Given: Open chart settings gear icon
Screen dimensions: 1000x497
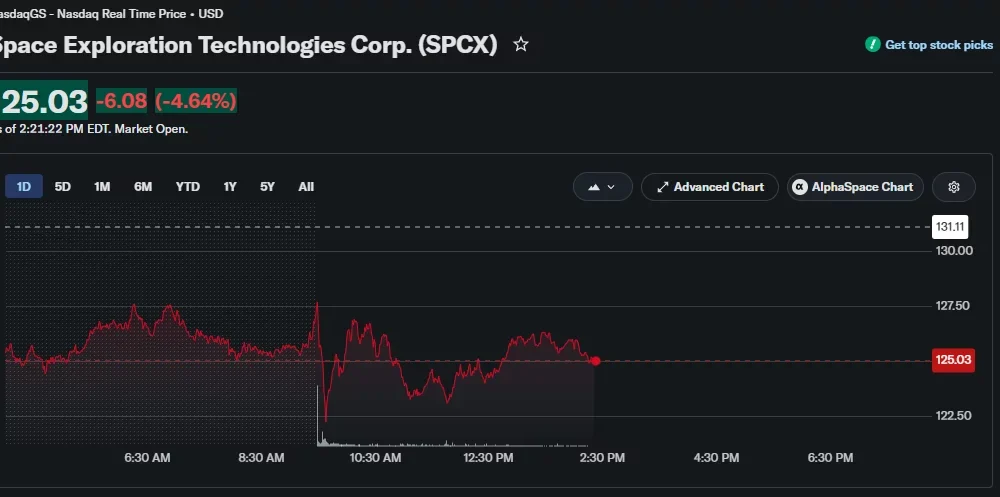Looking at the screenshot, I should pos(953,187).
